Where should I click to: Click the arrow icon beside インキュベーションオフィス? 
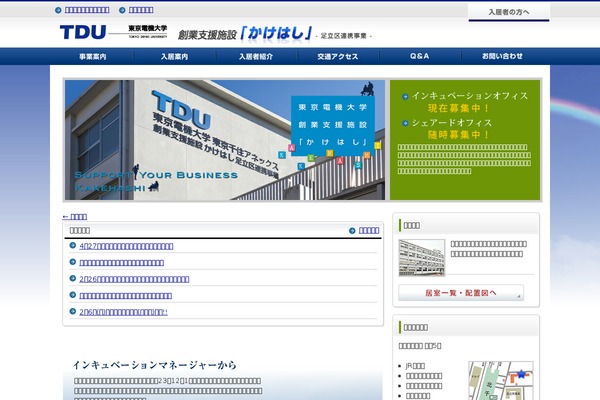tap(405, 96)
